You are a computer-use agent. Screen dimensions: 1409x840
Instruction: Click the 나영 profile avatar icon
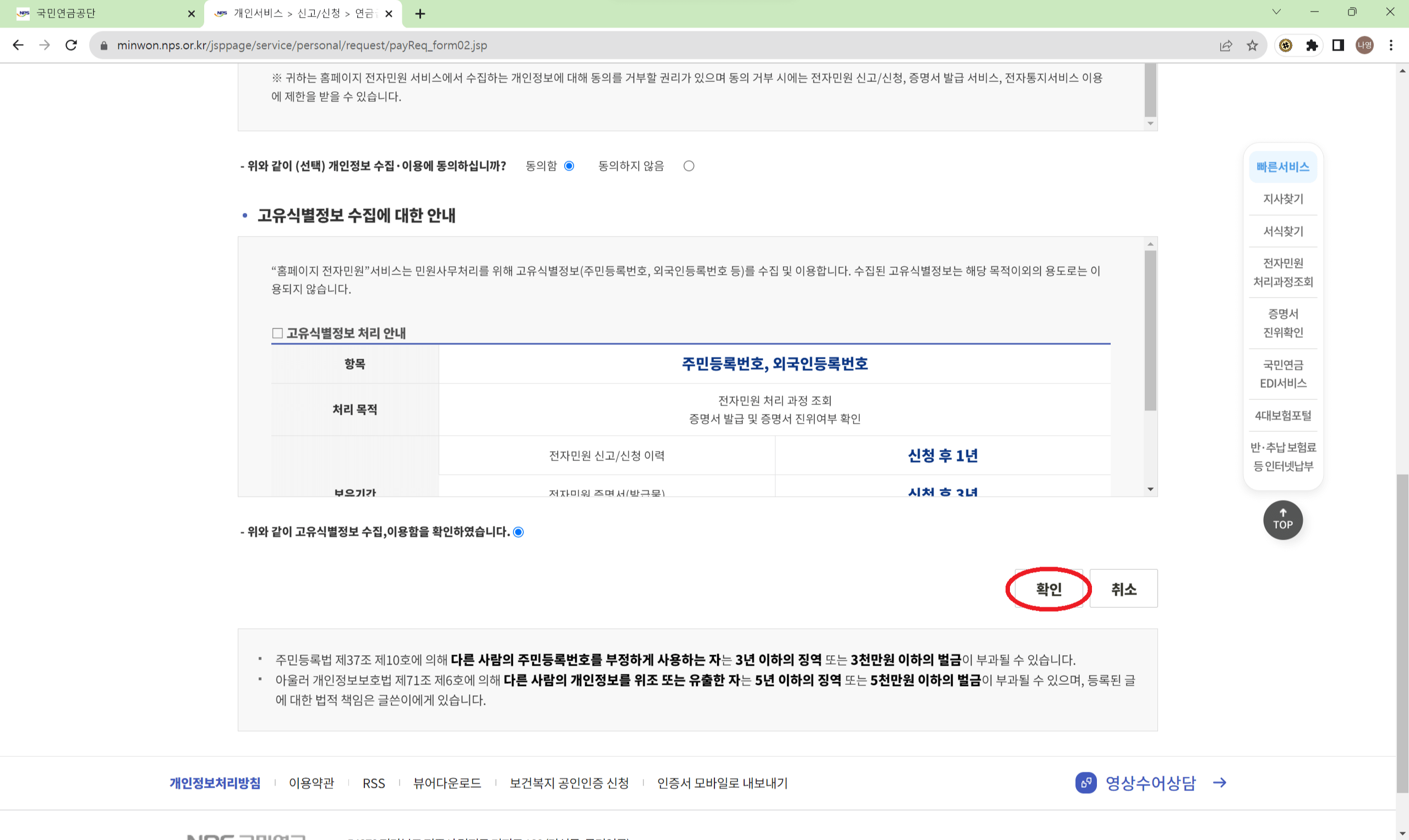click(1364, 45)
